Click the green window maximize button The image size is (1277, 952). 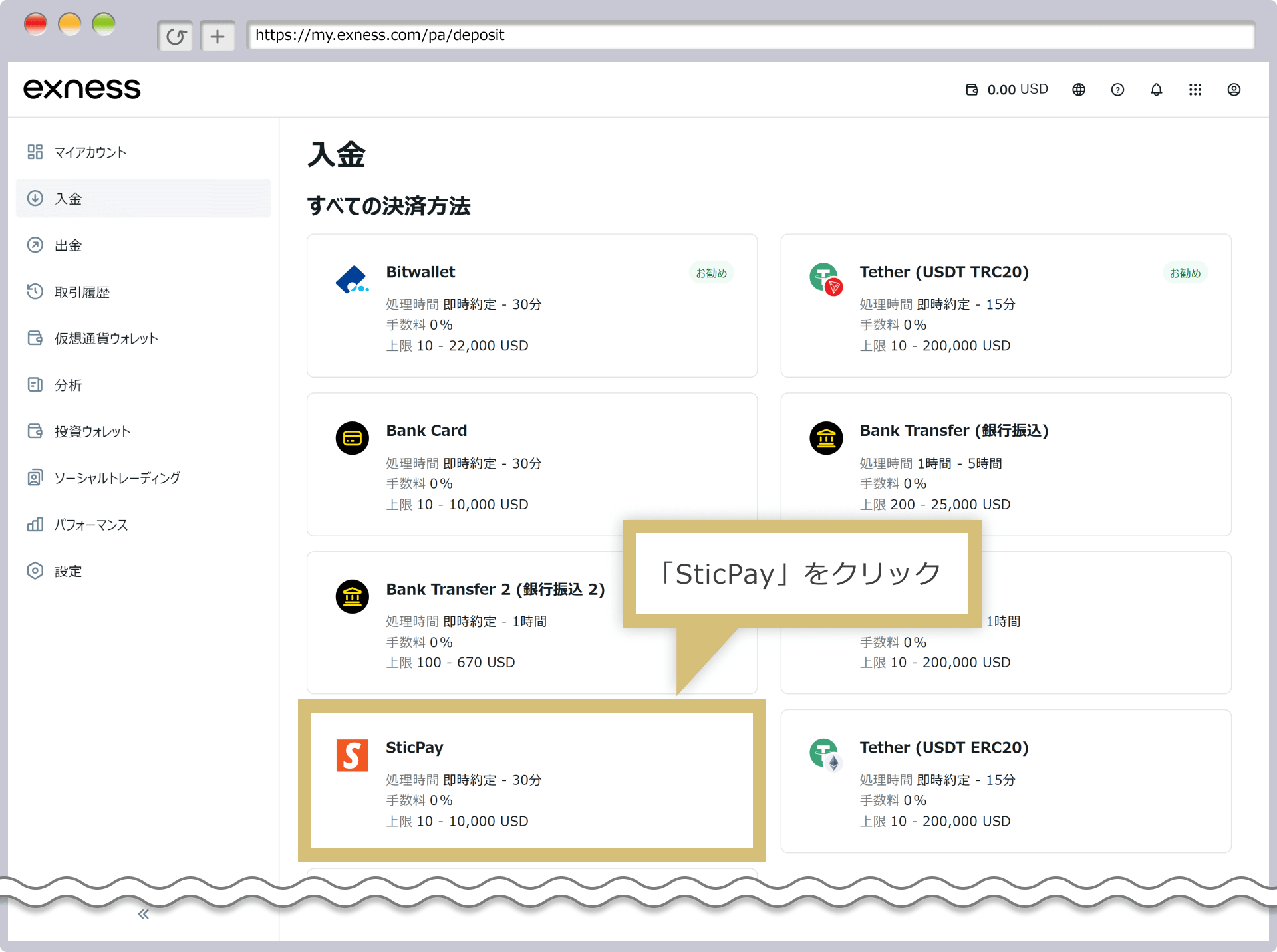[103, 24]
